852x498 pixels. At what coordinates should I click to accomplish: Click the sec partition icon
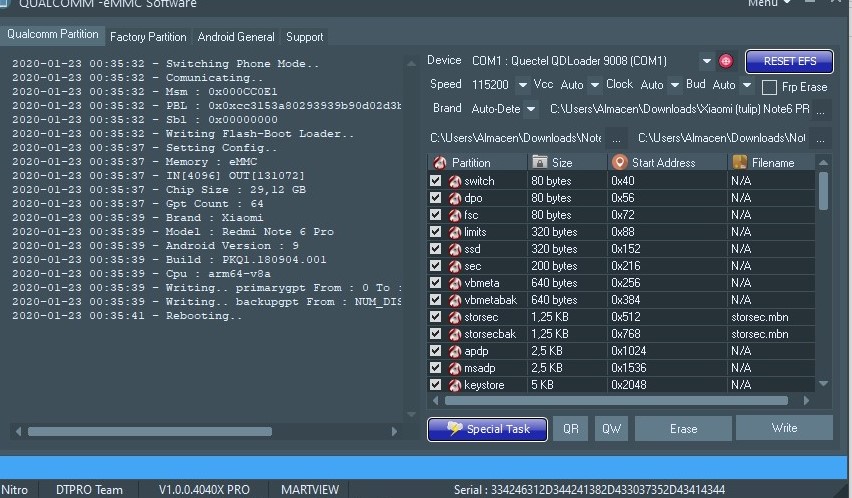point(455,266)
